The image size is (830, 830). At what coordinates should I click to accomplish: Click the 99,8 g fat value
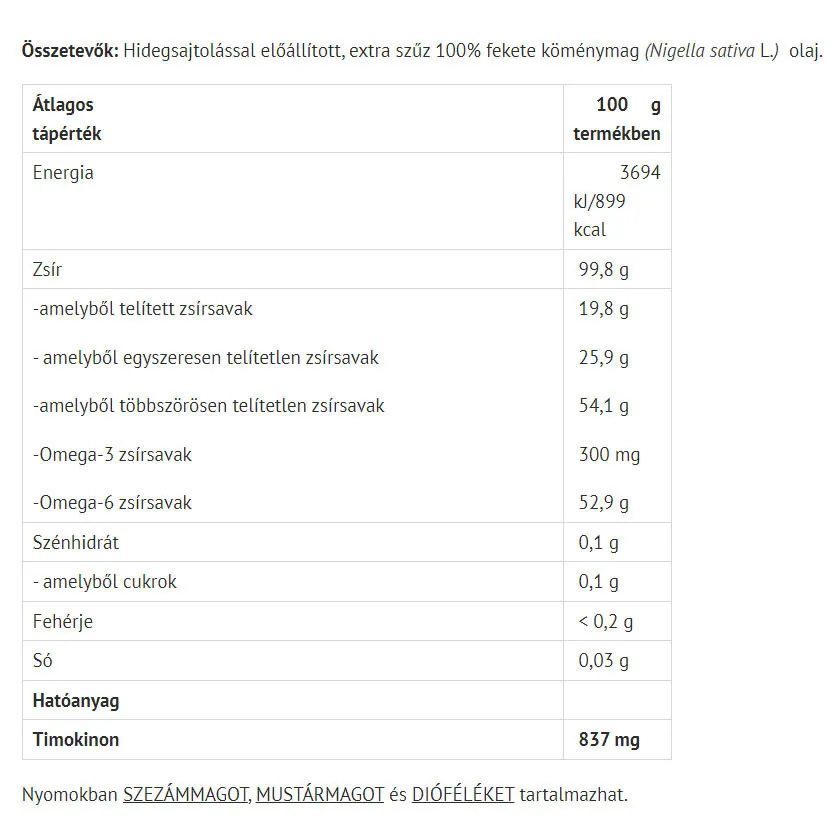603,269
